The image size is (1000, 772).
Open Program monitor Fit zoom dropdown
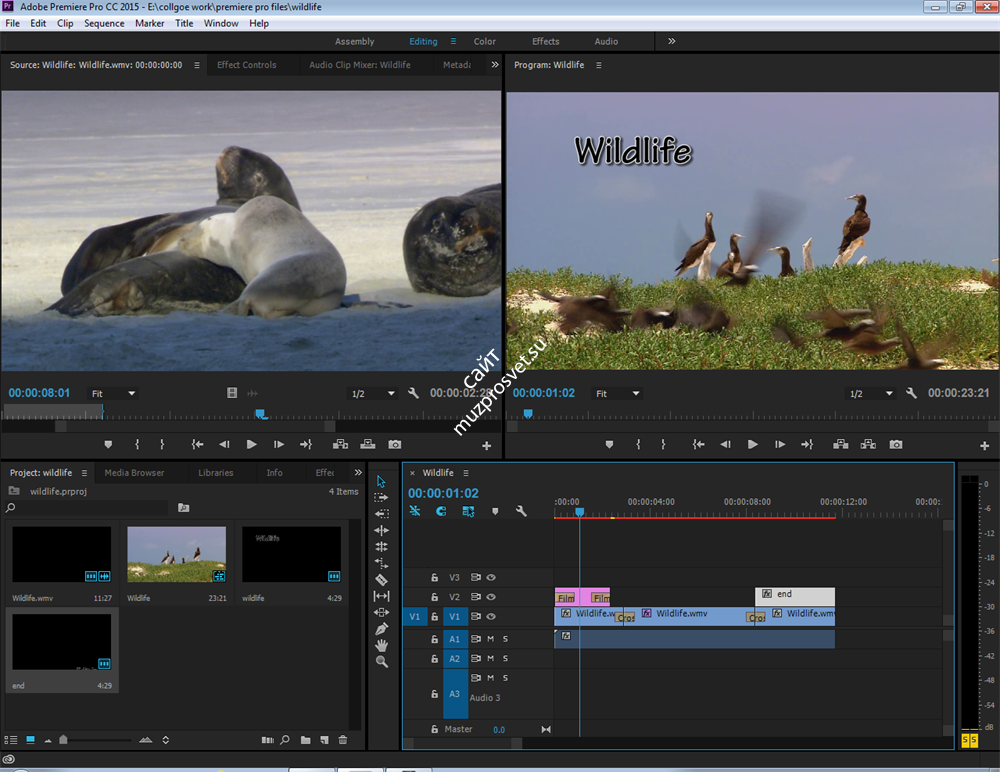[617, 393]
